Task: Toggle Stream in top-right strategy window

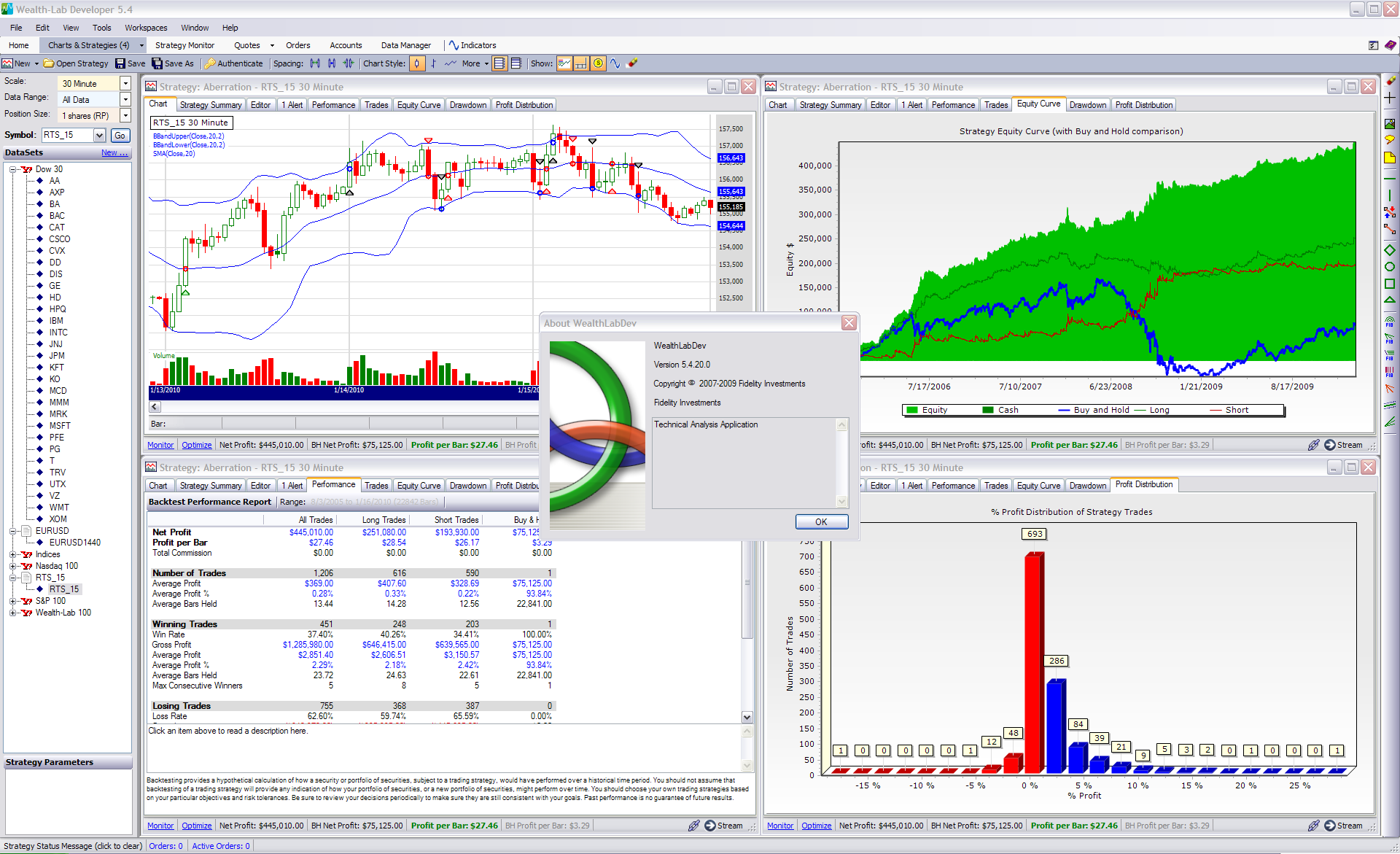Action: click(x=1343, y=445)
